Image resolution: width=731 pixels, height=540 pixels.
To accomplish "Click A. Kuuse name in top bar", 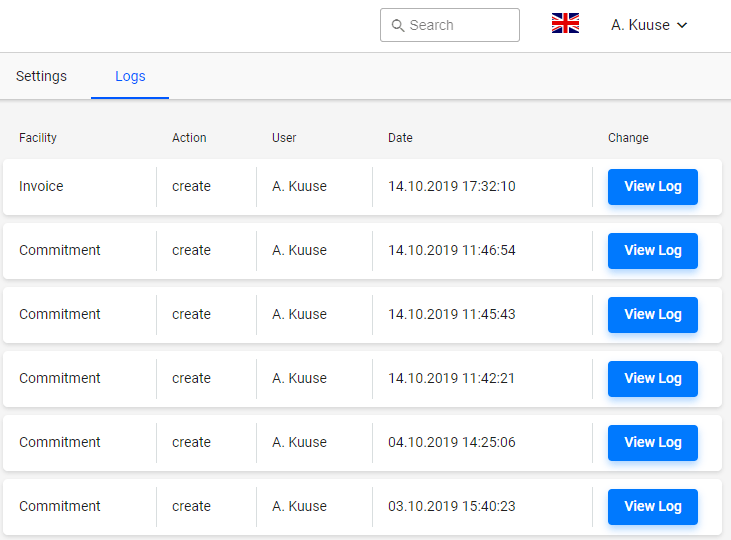I will 640,25.
